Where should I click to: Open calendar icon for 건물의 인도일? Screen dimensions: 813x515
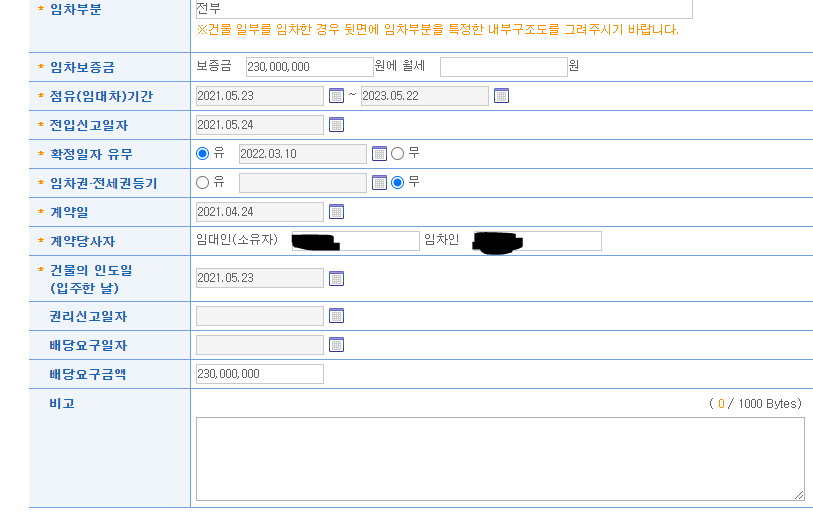click(x=336, y=278)
